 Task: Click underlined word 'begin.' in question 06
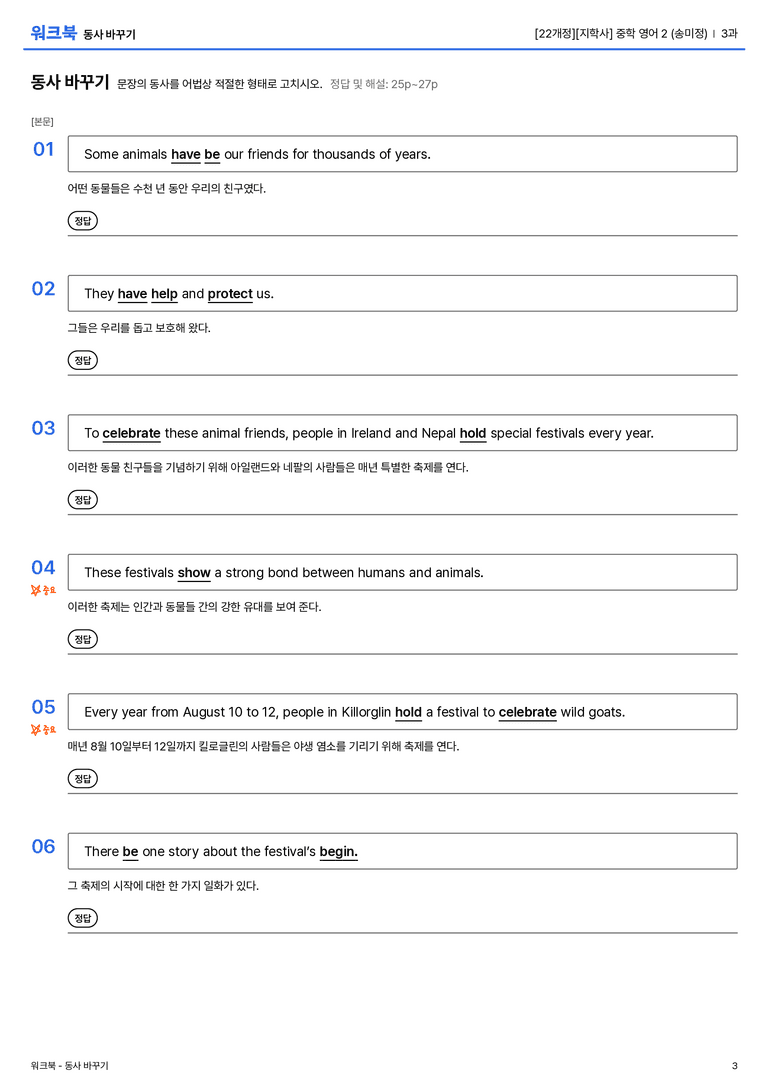click(338, 851)
